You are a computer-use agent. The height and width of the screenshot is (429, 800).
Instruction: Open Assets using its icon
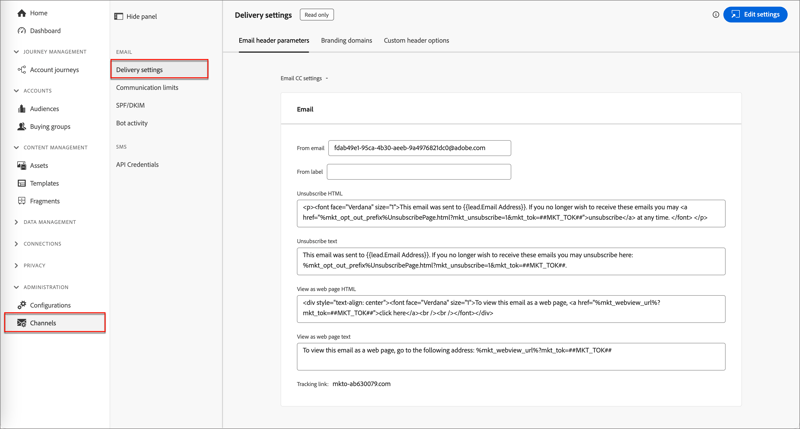click(22, 166)
